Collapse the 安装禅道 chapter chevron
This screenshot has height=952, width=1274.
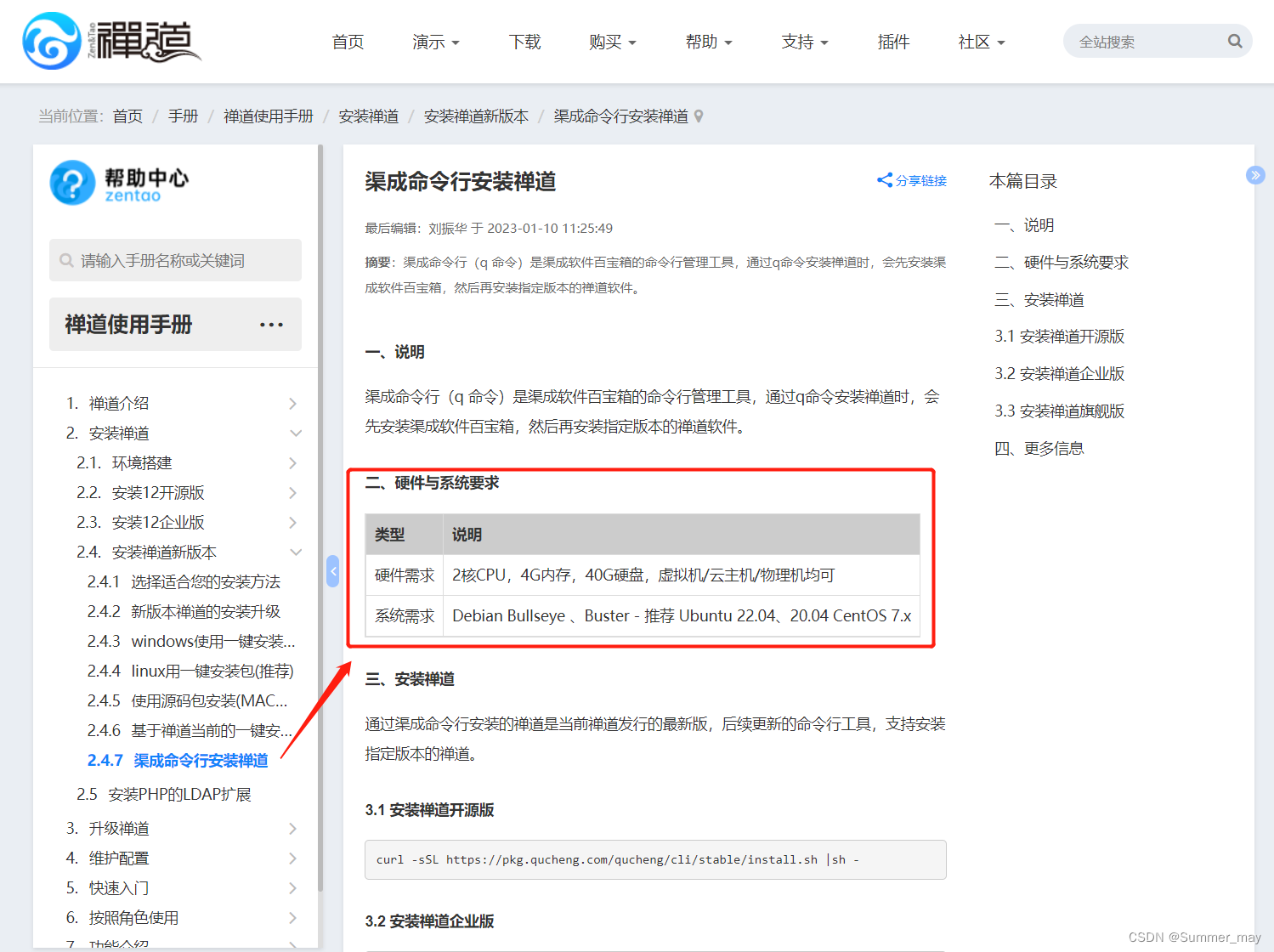pos(296,433)
